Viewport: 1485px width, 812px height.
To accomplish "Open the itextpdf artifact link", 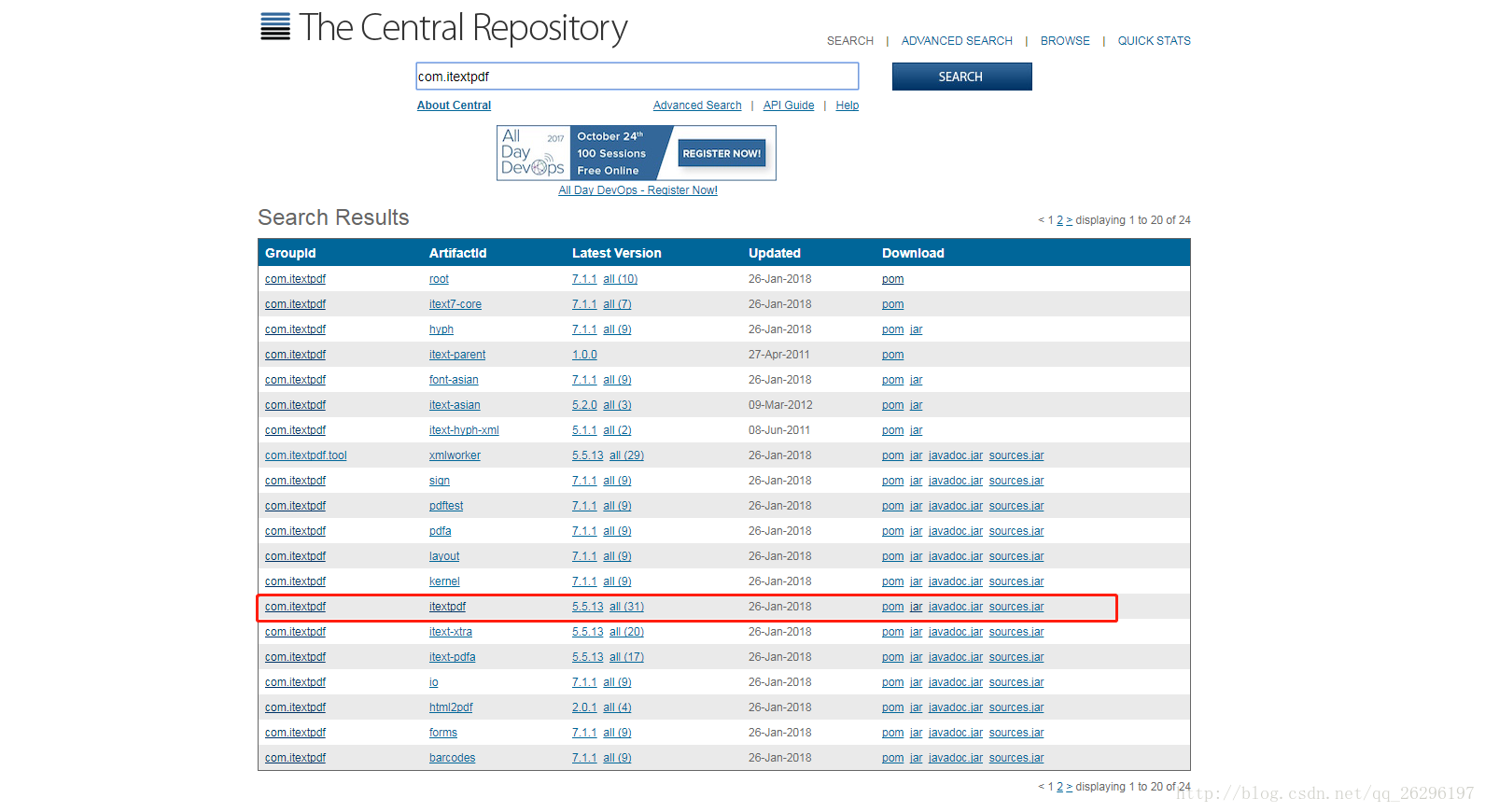I will coord(447,607).
